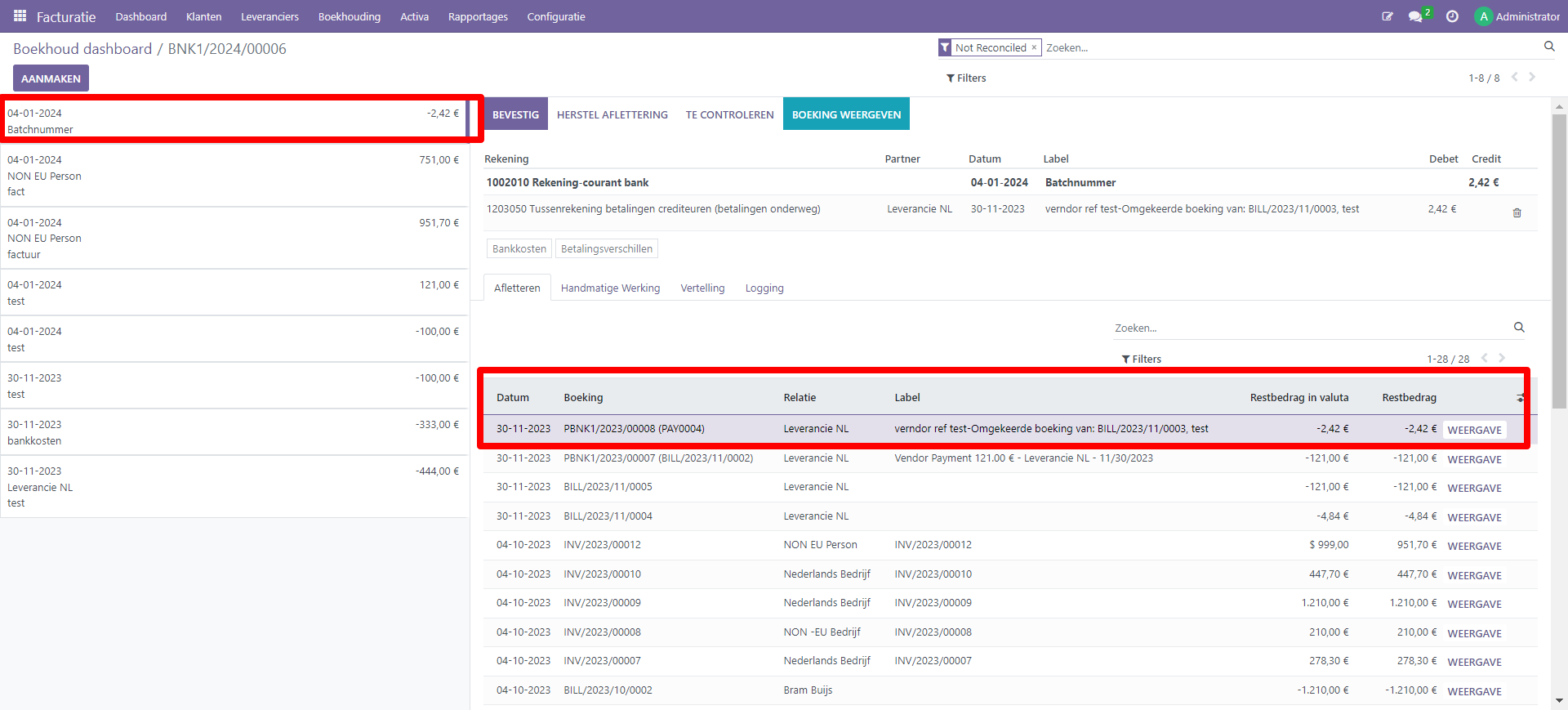Open column settings icon in table header
The image size is (1568, 710).
tap(1520, 398)
